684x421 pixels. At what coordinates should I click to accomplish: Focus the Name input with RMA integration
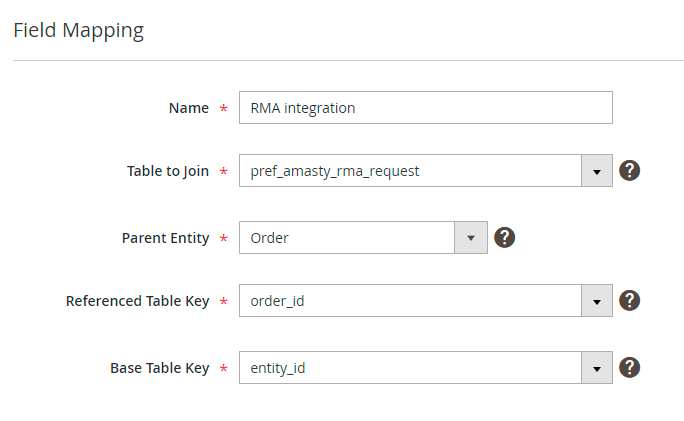425,108
